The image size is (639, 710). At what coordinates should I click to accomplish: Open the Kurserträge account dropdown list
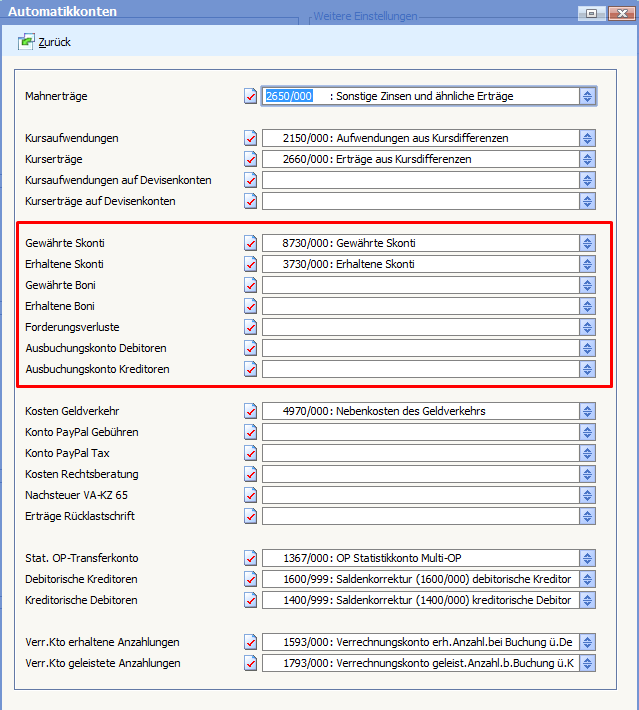pyautogui.click(x=588, y=160)
